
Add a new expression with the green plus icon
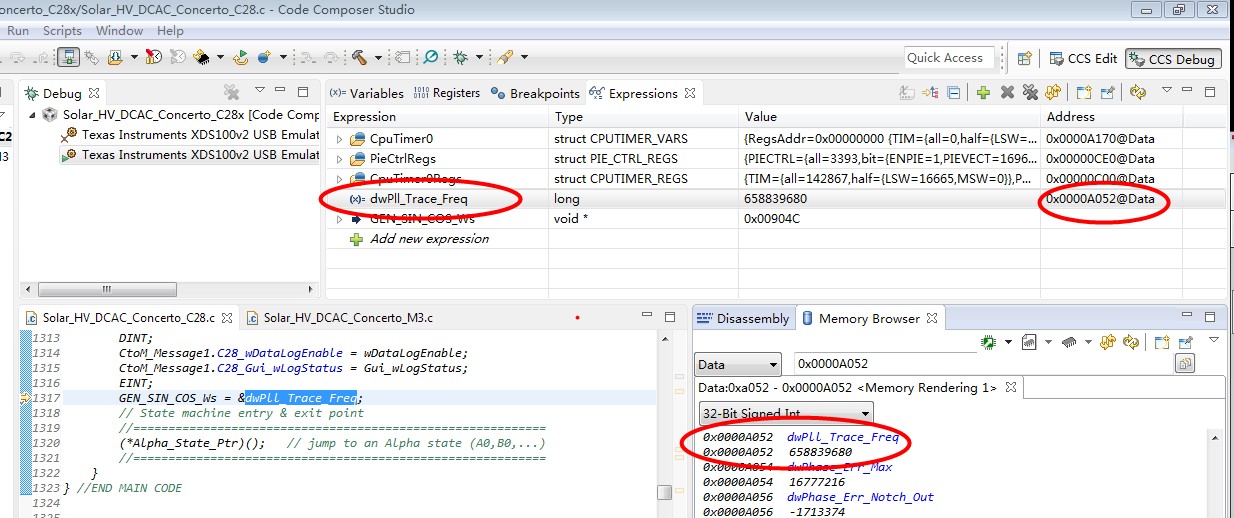click(x=983, y=92)
